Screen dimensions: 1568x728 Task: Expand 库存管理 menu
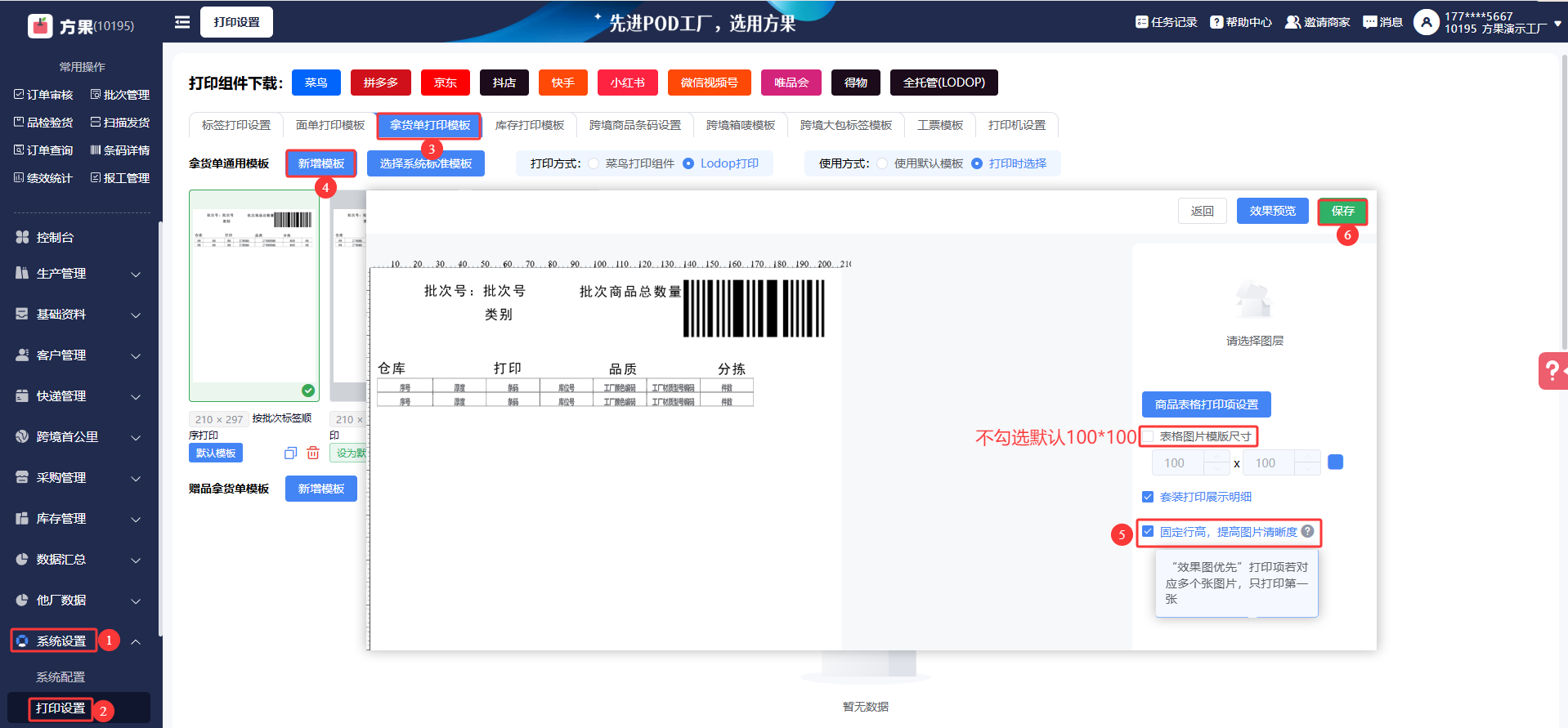coord(78,519)
